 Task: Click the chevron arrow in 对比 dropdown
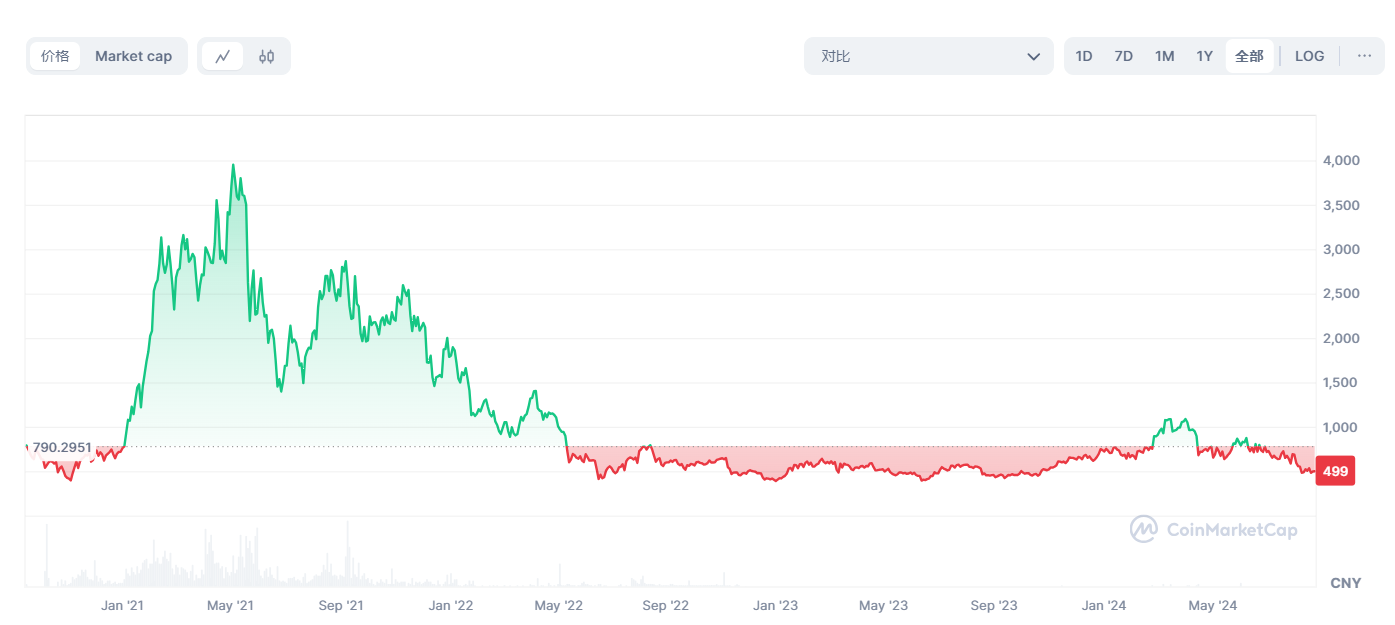(x=1034, y=57)
